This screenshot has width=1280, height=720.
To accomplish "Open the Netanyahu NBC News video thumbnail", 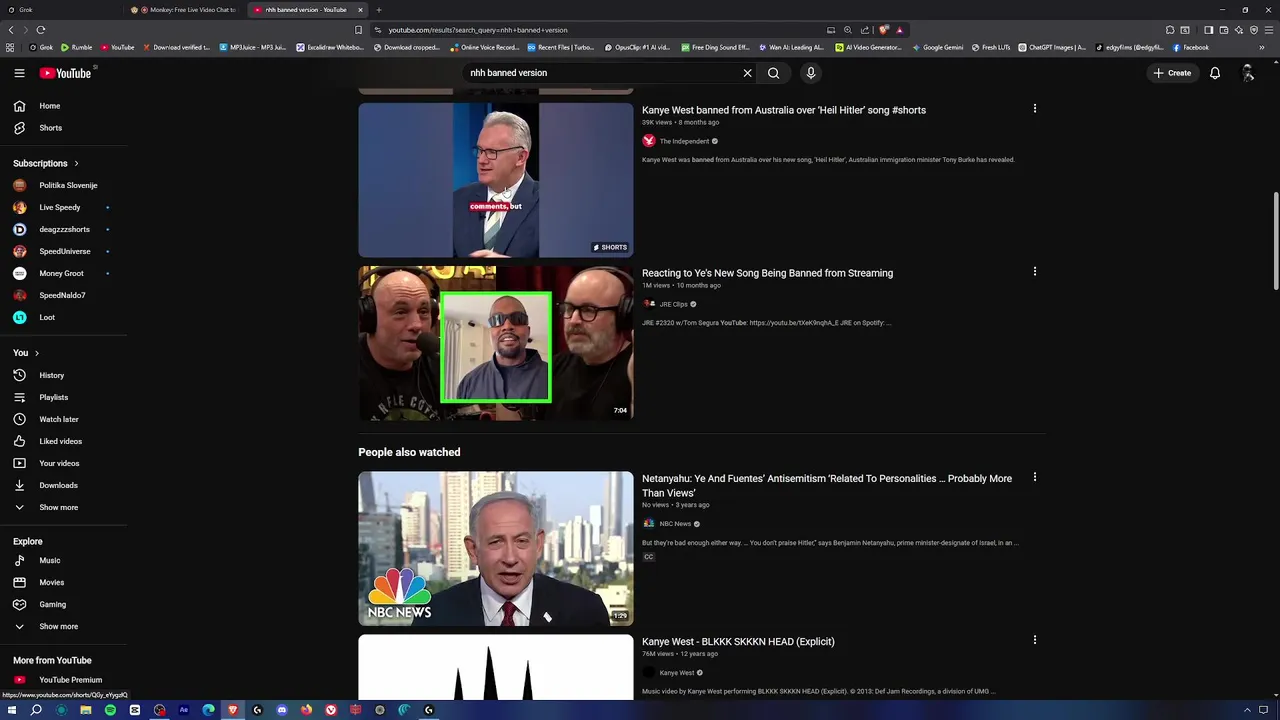I will click(496, 548).
